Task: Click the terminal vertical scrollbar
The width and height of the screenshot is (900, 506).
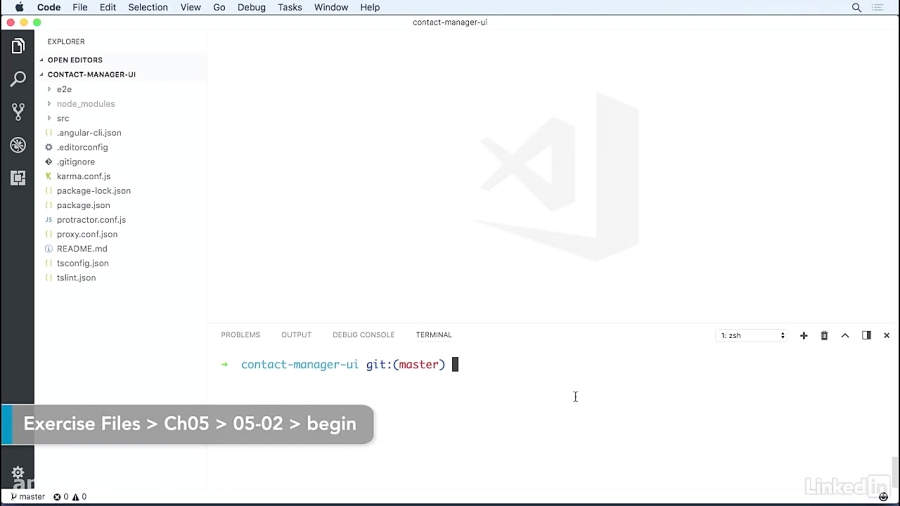Action: [894, 472]
